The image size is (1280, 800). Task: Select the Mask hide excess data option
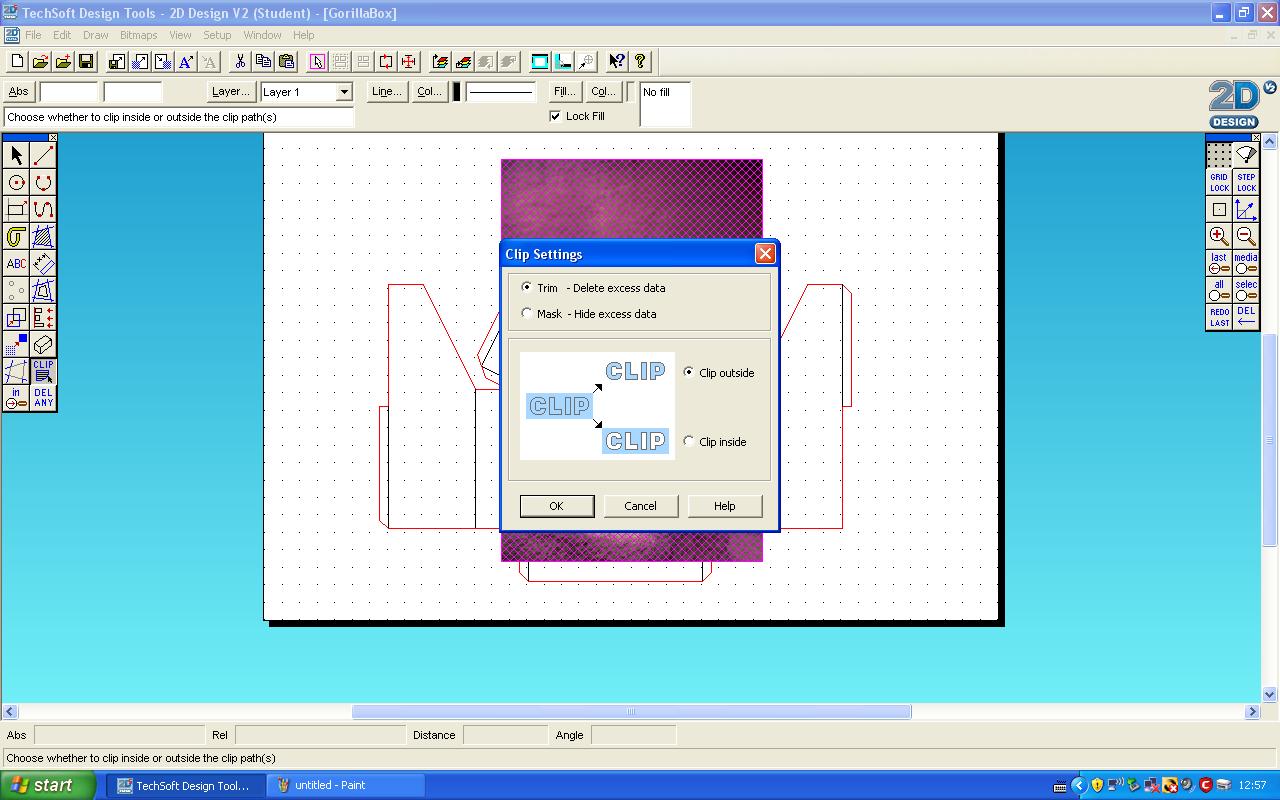click(x=527, y=313)
